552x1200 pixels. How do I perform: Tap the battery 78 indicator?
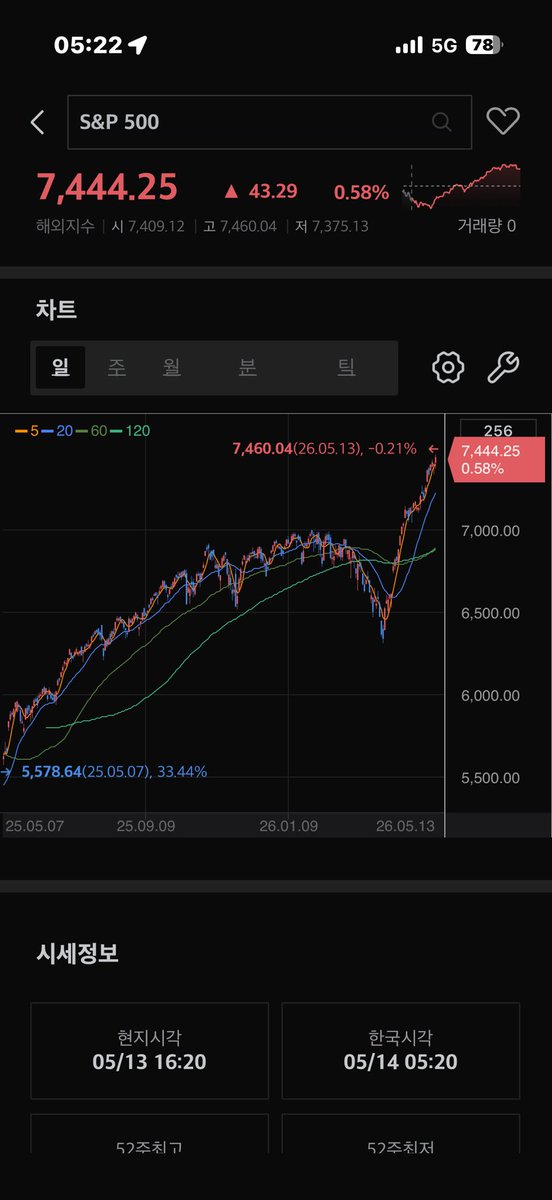(485, 45)
